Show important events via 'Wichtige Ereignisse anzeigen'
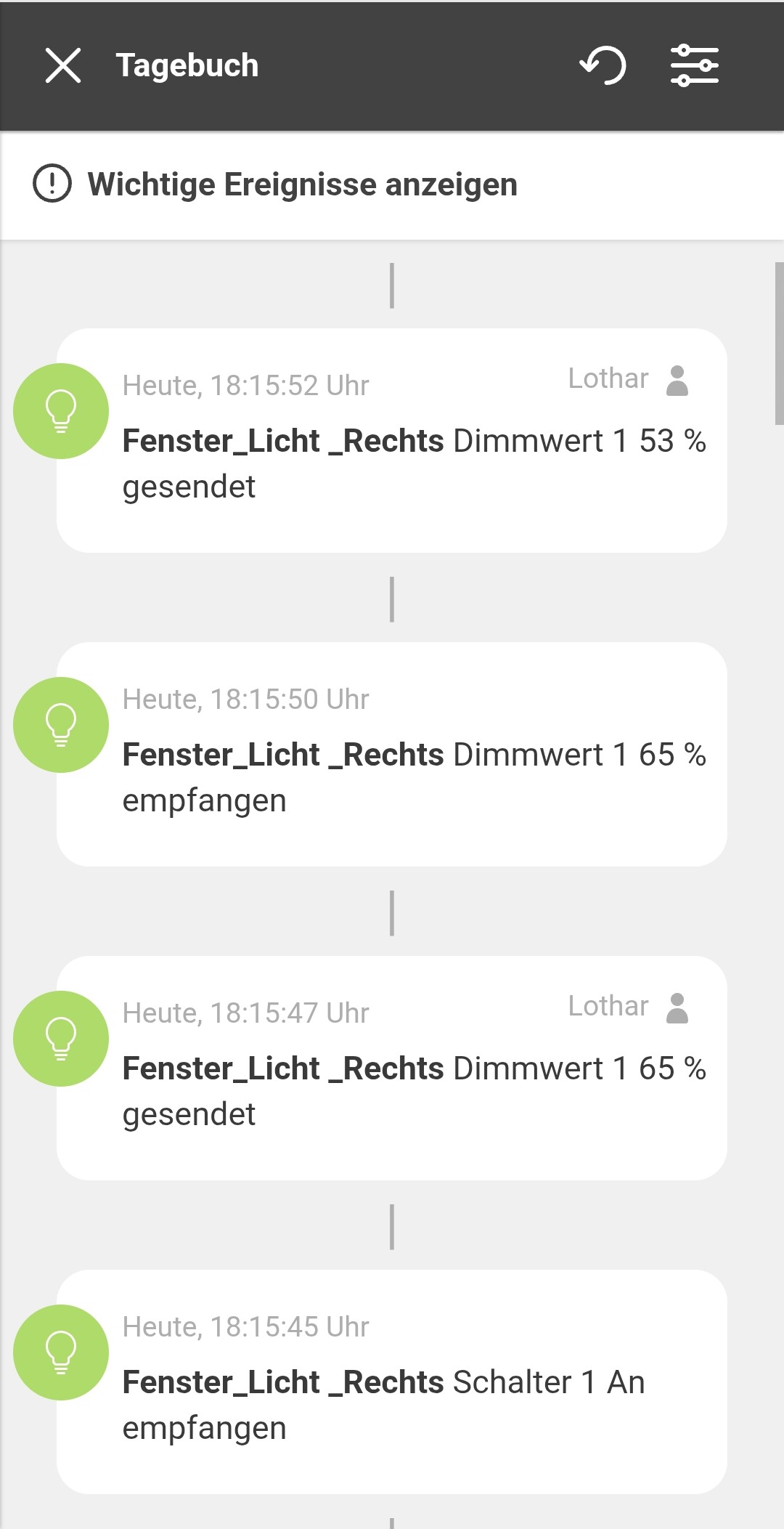Viewport: 784px width, 1529px height. 302,184
